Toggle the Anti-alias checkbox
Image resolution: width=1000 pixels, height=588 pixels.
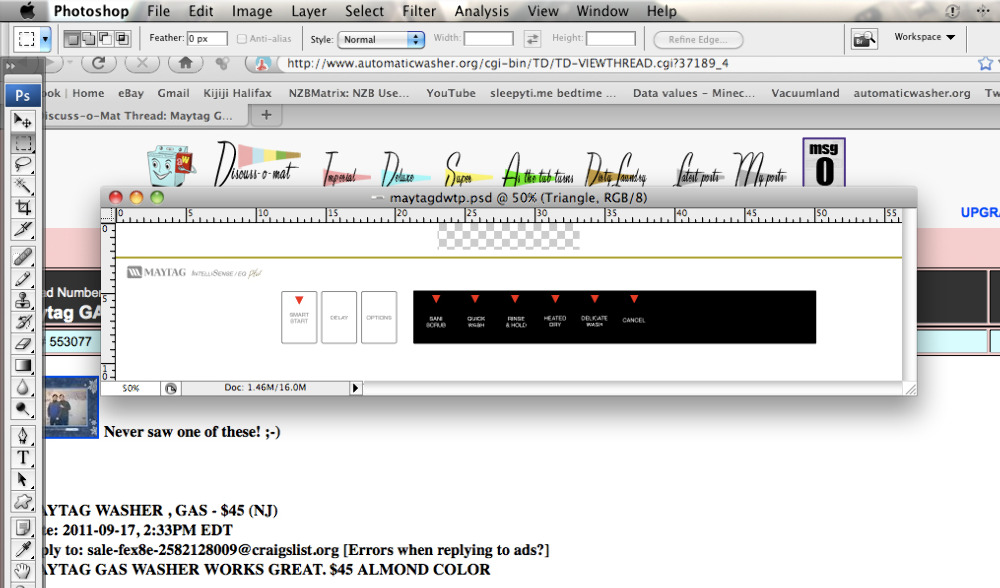[242, 39]
